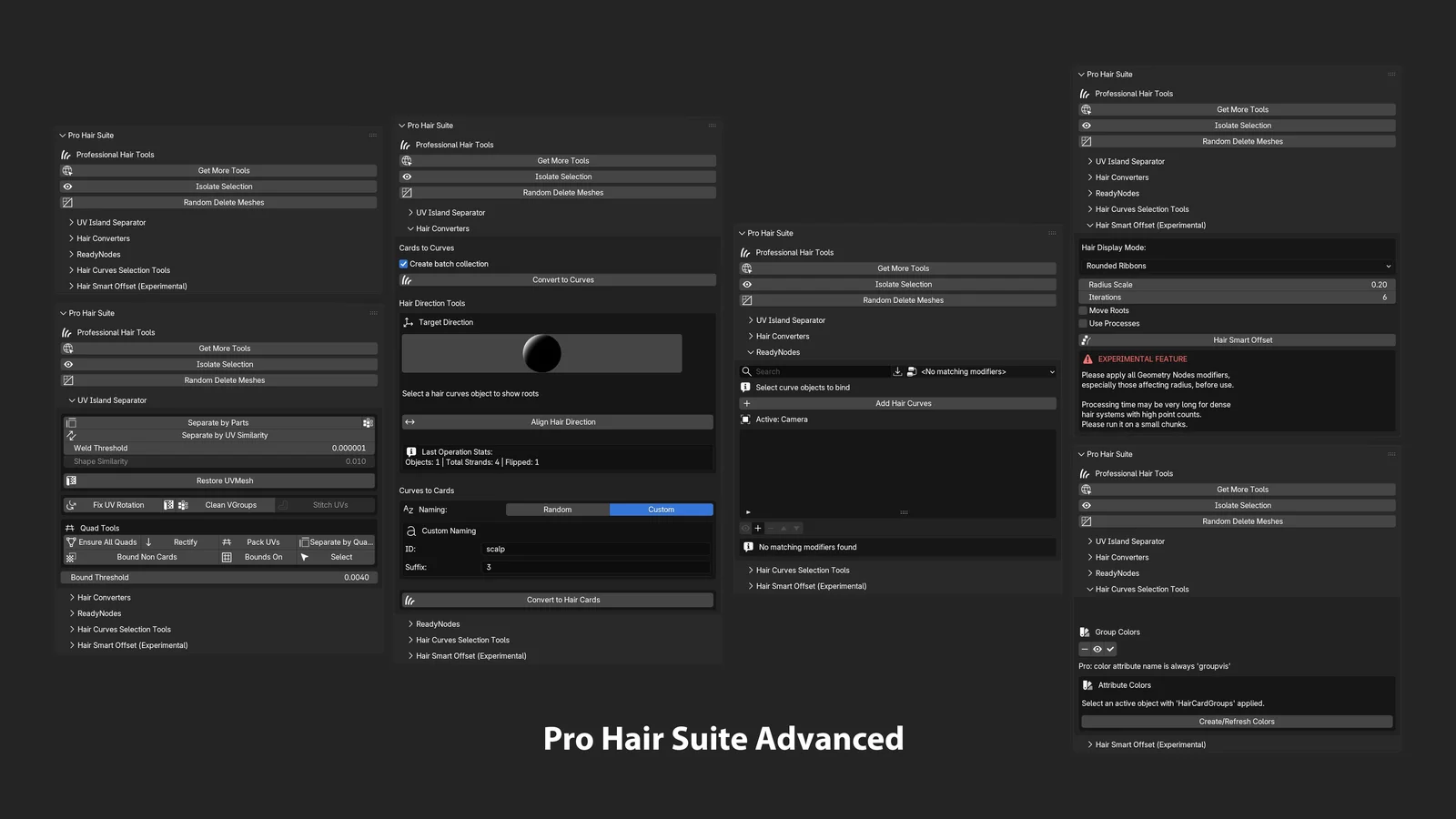Click the Target Direction icon
This screenshot has height=819, width=1456.
click(x=408, y=321)
